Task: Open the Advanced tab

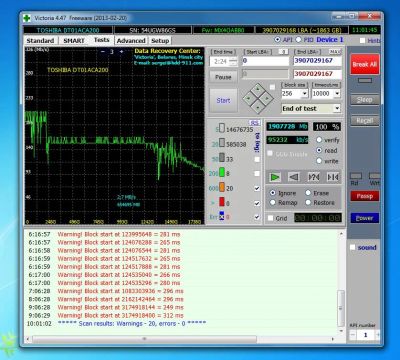Action: coord(131,40)
